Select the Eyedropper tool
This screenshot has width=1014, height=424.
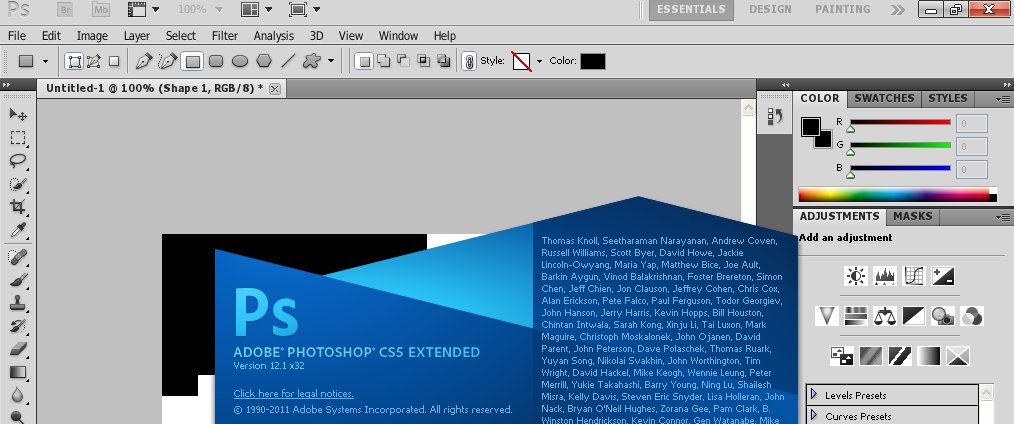click(x=18, y=230)
